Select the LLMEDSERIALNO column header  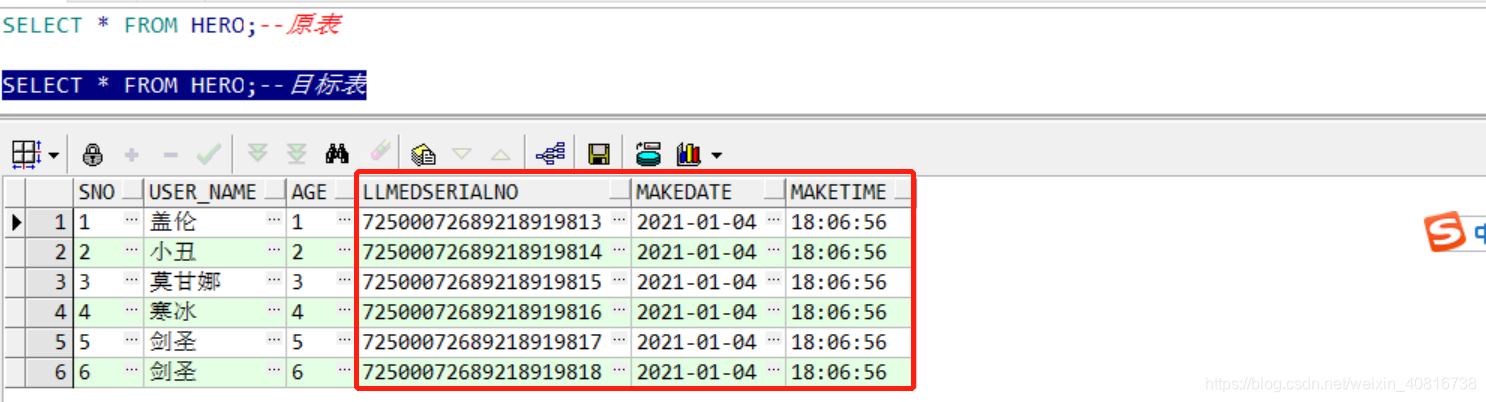(495, 191)
